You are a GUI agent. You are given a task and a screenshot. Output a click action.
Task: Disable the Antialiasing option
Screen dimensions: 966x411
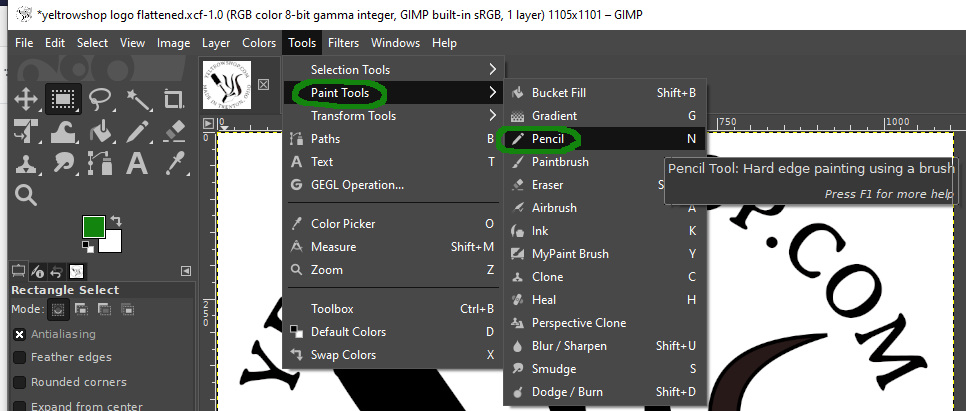20,334
